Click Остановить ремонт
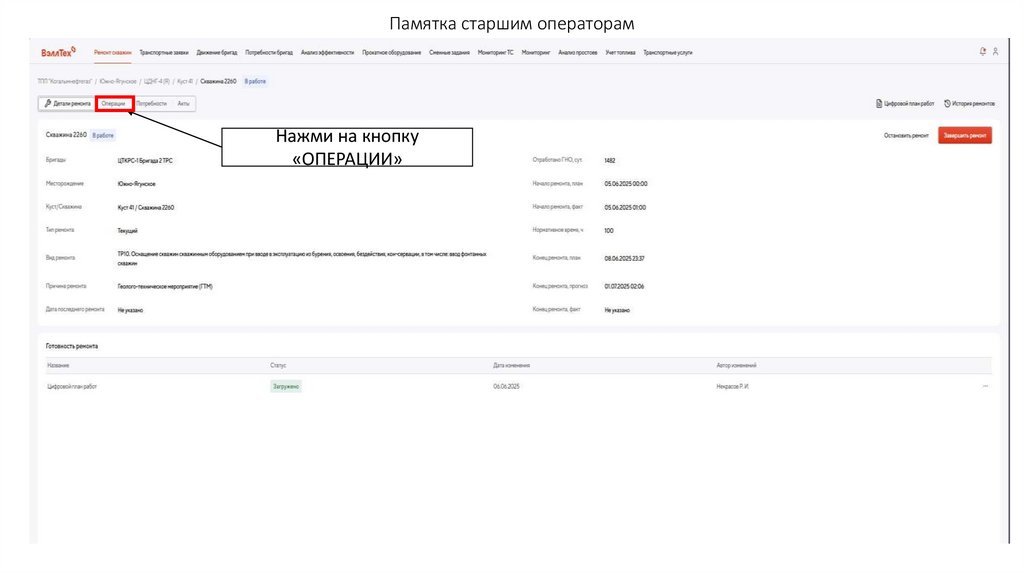 (906, 135)
